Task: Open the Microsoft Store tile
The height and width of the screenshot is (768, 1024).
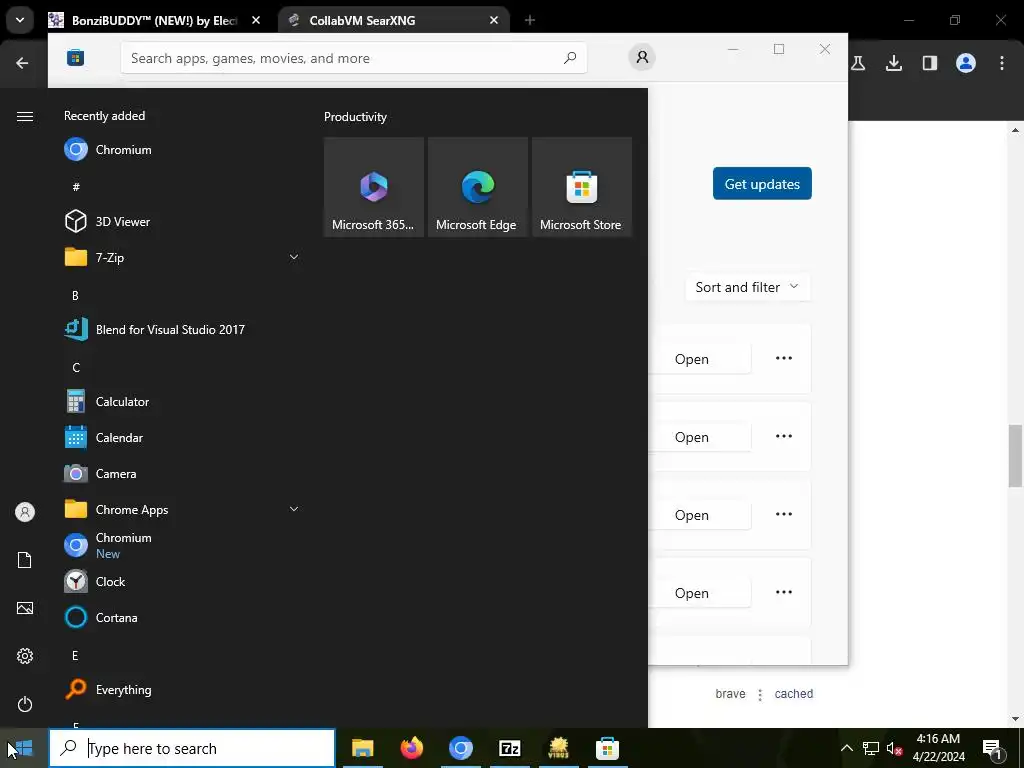Action: click(581, 187)
